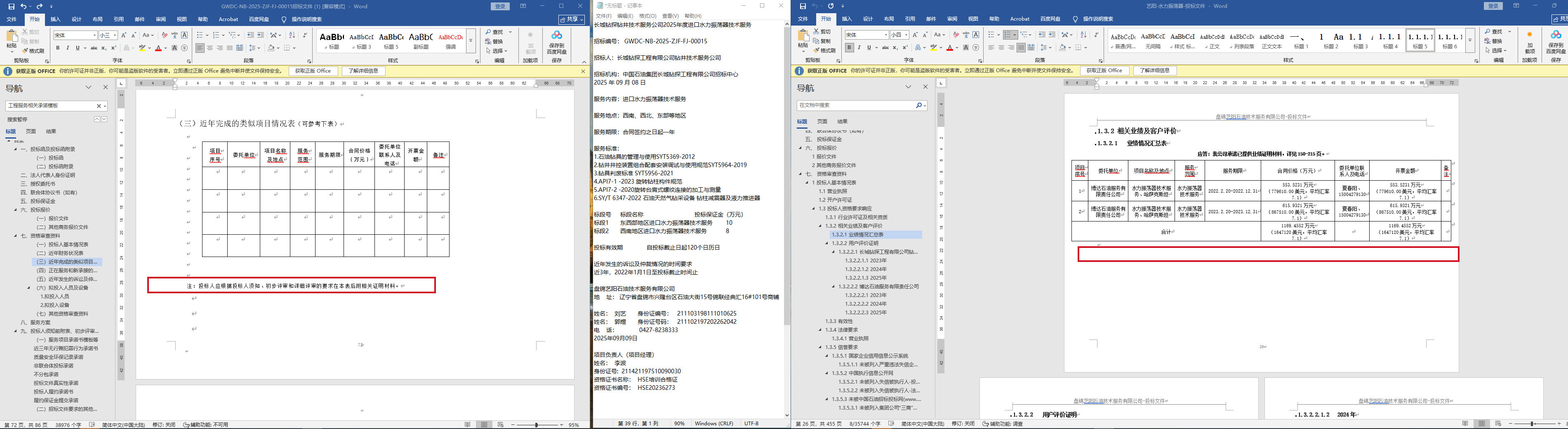Close the navigation pane in the left Word window
The width and height of the screenshot is (1568, 429).
pos(105,87)
